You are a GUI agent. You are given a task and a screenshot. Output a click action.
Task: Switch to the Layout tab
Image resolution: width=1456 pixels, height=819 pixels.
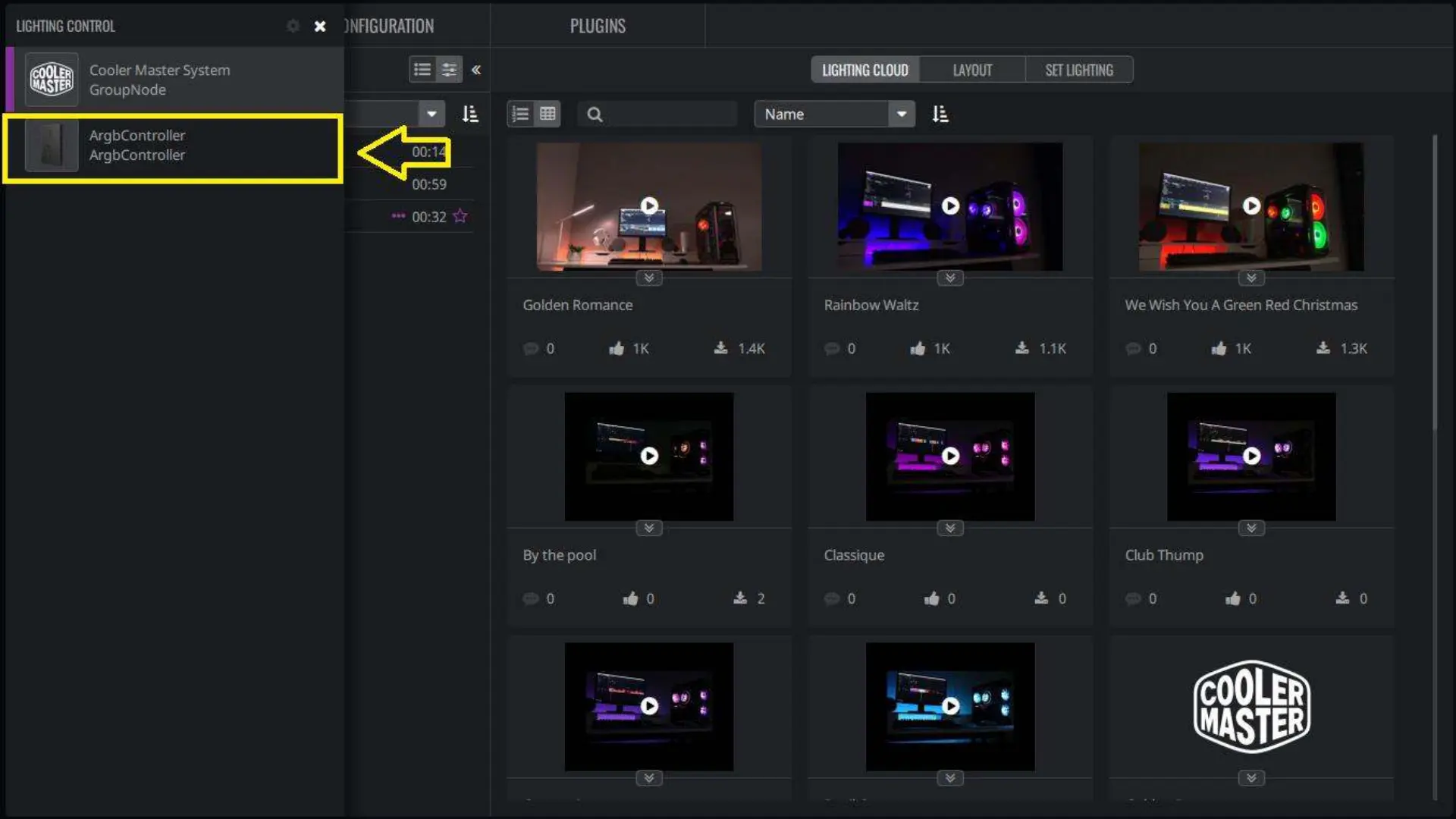pos(972,70)
